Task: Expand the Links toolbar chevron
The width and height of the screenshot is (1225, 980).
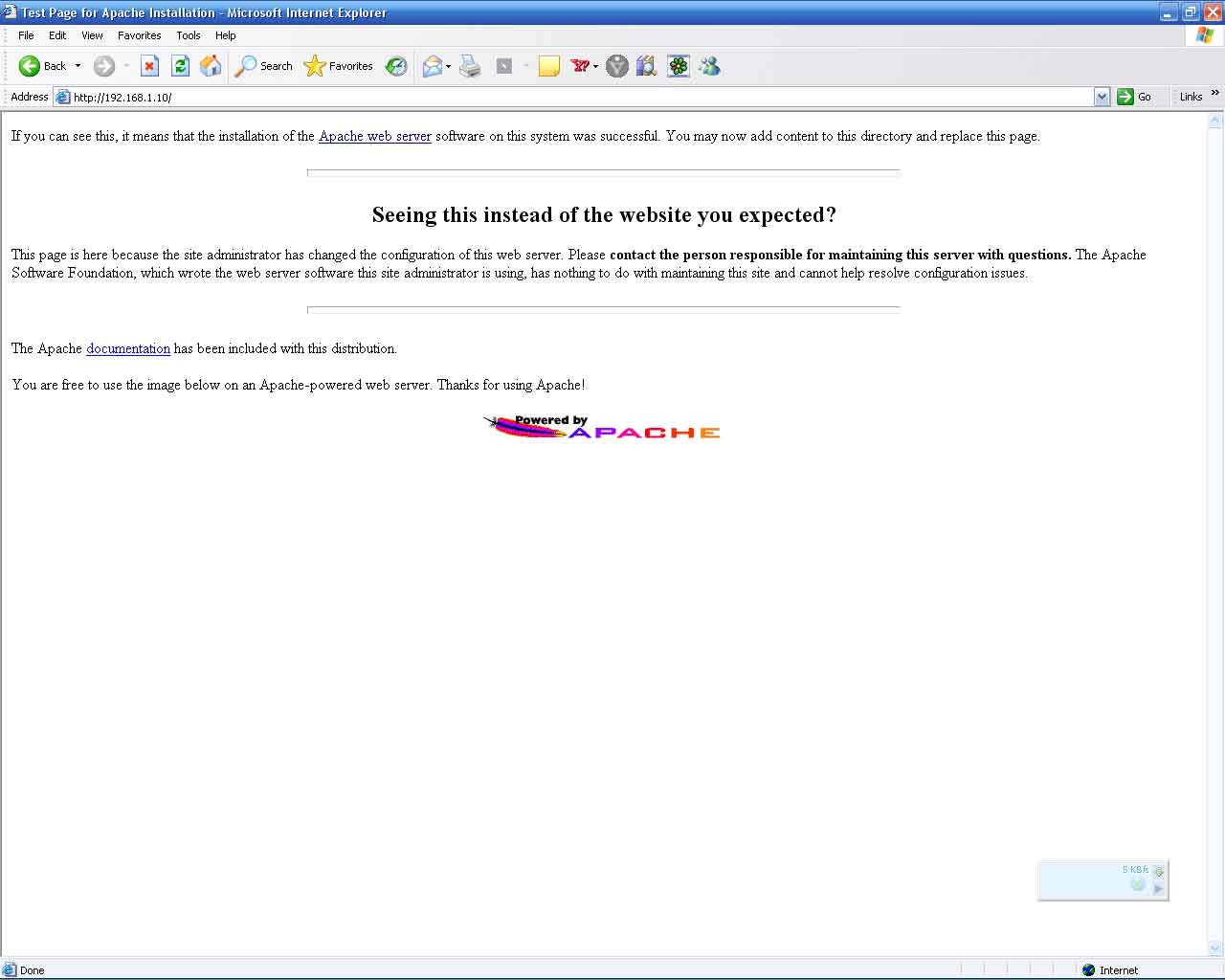Action: pos(1215,93)
